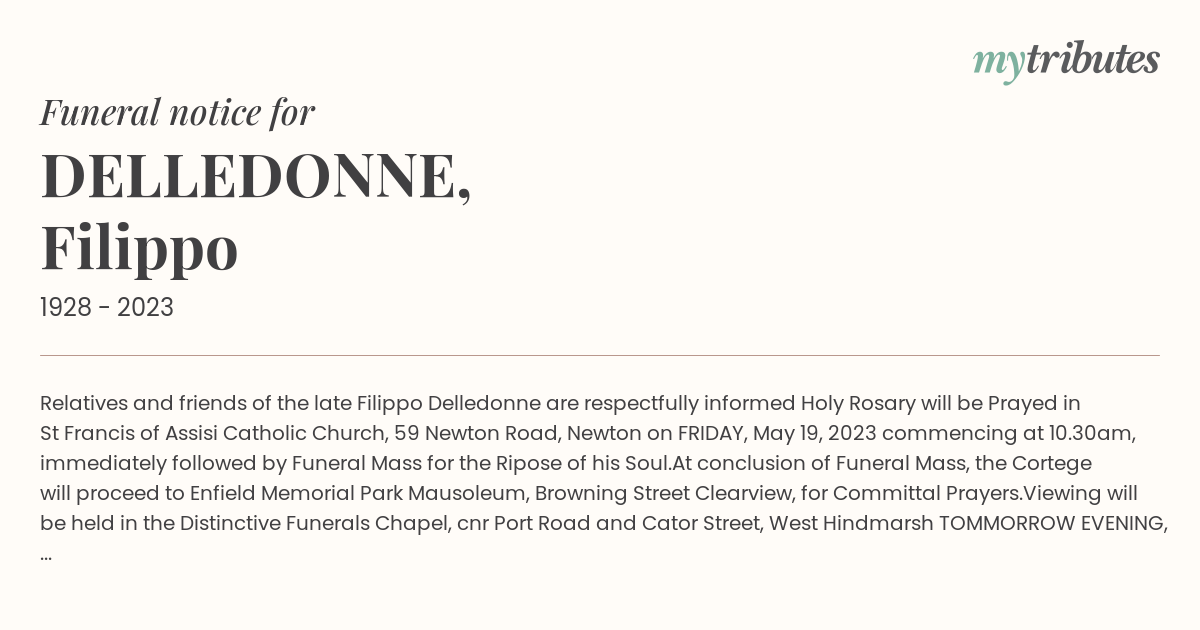Select the date "FRIDAY, May 19, 2023"
Screen dimensions: 1200x630
click(x=777, y=434)
